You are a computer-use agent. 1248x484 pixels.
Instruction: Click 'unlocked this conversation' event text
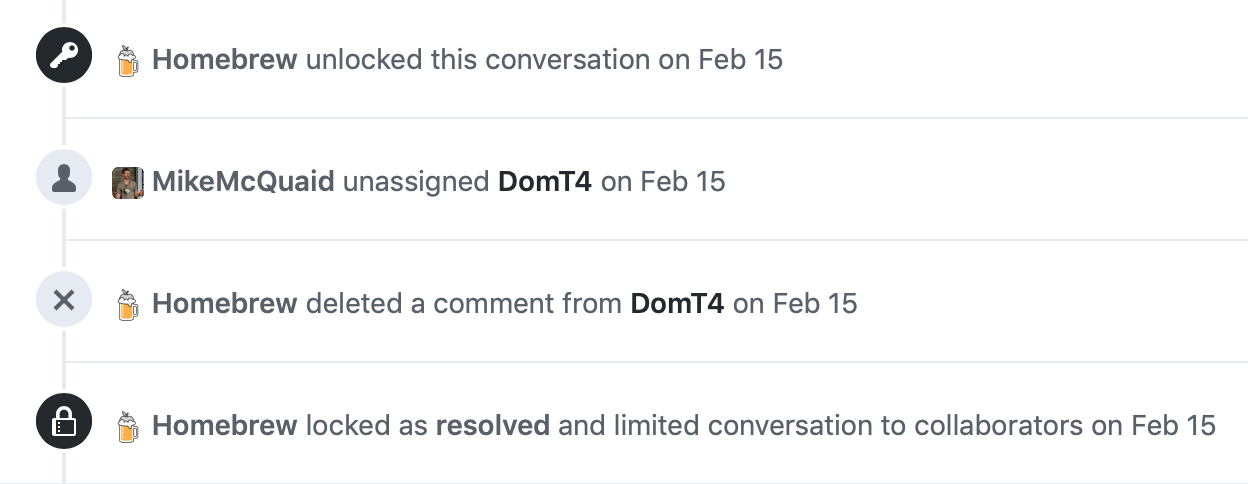pyautogui.click(x=478, y=59)
